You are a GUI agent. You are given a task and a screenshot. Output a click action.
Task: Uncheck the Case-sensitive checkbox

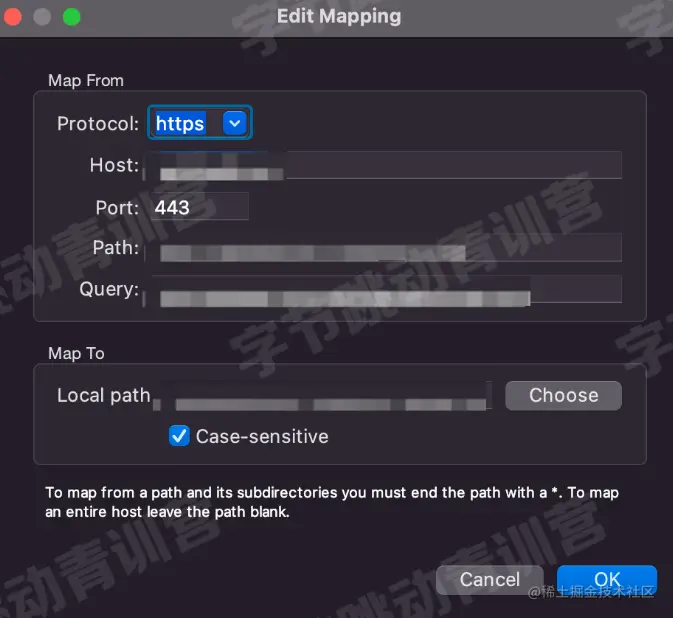179,436
